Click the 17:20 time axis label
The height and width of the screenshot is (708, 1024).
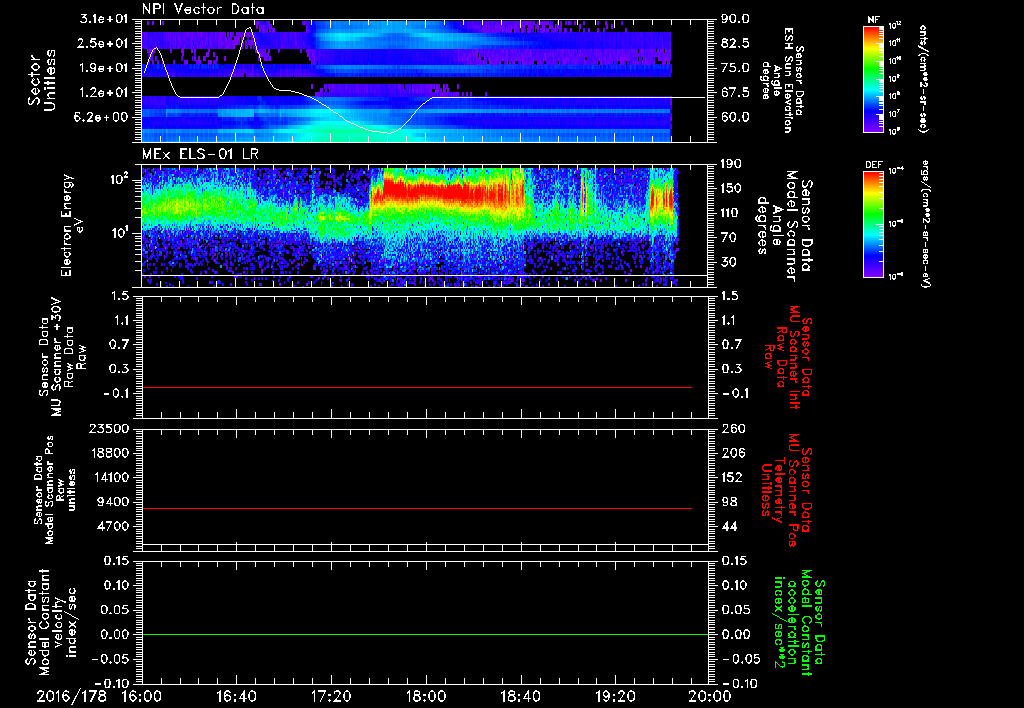[x=331, y=696]
